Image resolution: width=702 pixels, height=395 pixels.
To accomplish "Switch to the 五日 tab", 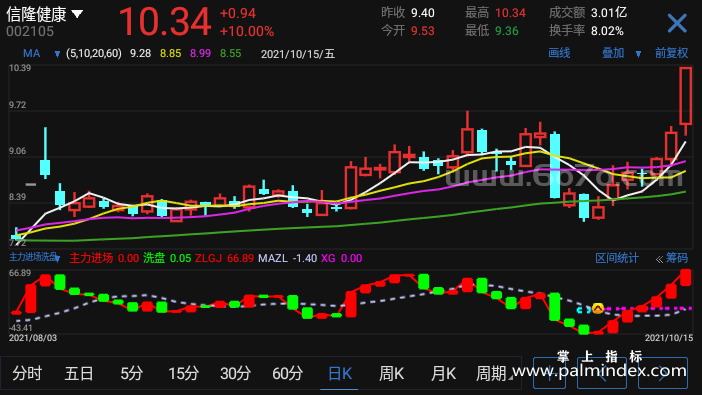I will click(79, 373).
